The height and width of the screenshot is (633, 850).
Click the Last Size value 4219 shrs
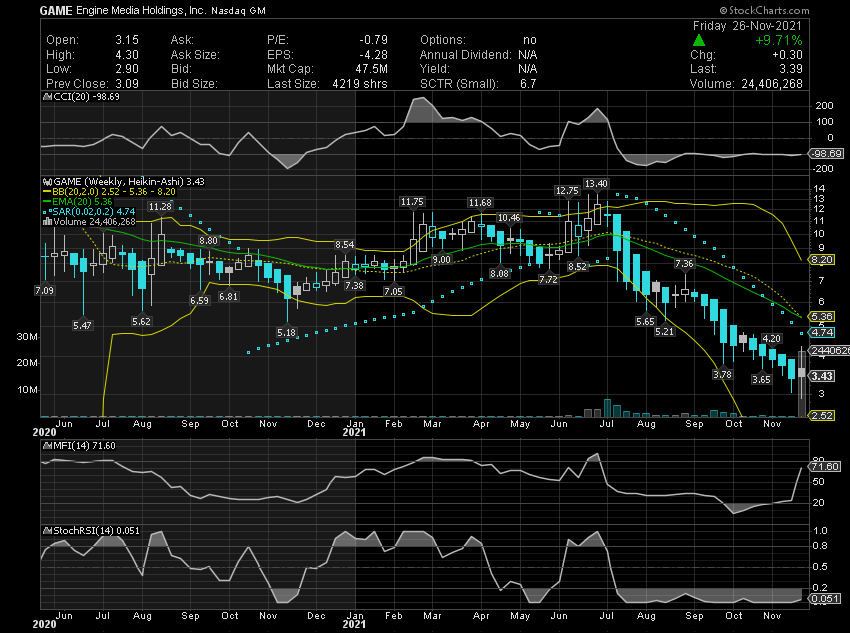pyautogui.click(x=360, y=84)
